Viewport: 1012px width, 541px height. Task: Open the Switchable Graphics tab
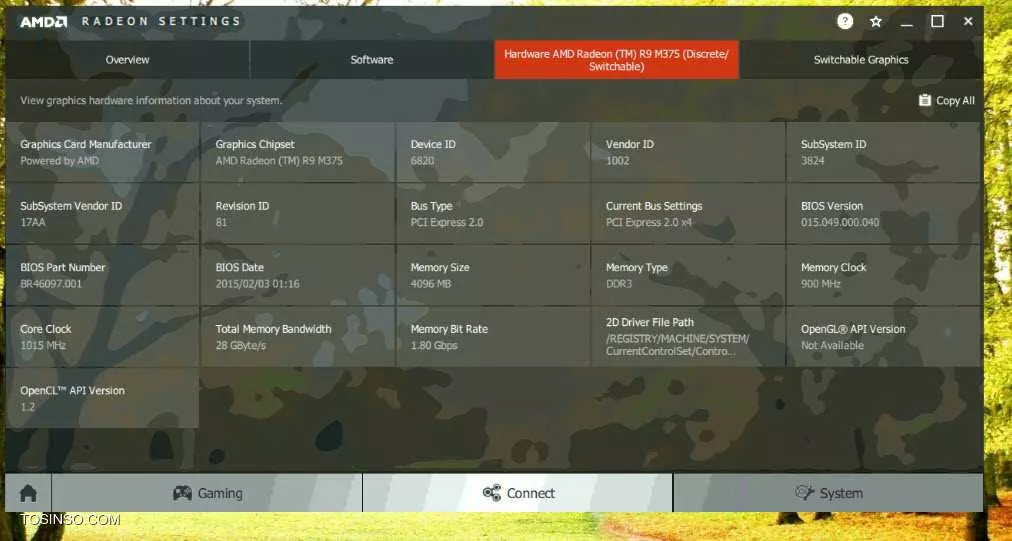pos(861,59)
